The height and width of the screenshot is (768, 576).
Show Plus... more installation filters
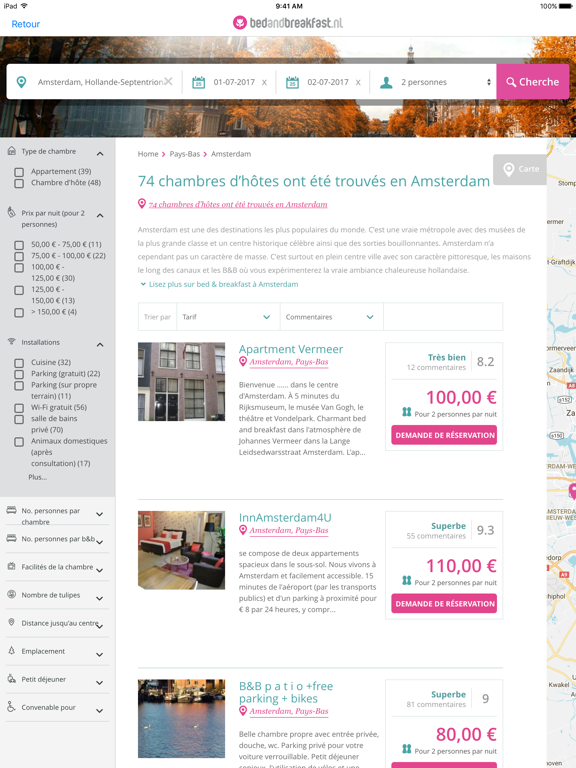(38, 477)
